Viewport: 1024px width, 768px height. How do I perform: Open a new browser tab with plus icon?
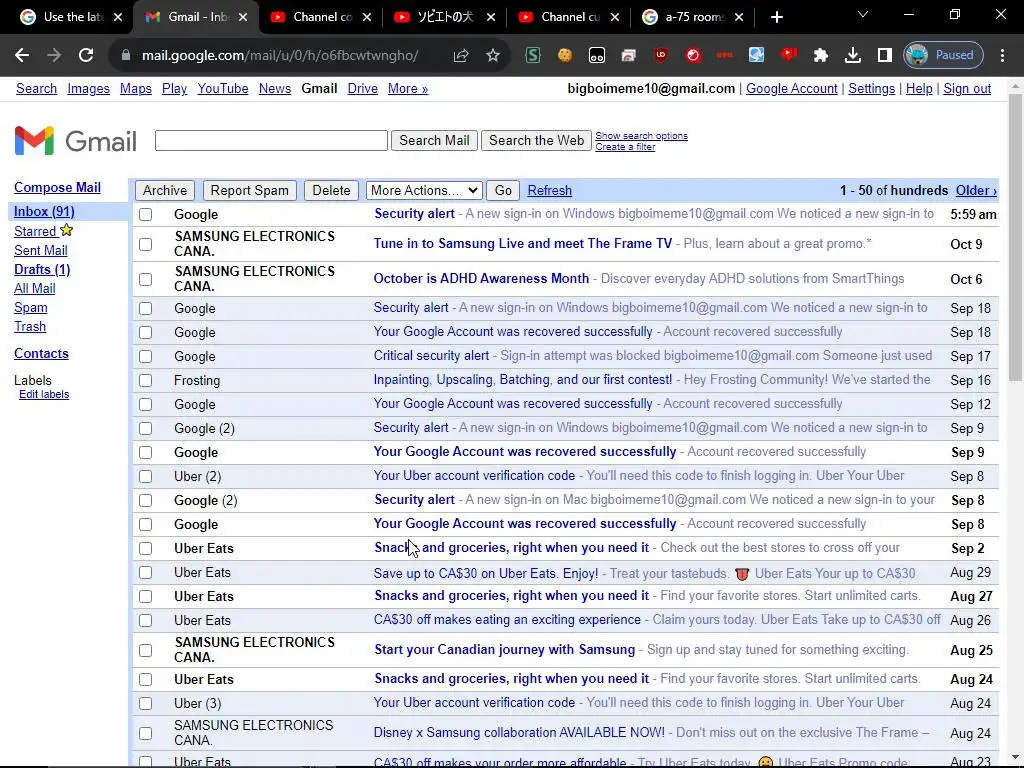click(x=776, y=17)
